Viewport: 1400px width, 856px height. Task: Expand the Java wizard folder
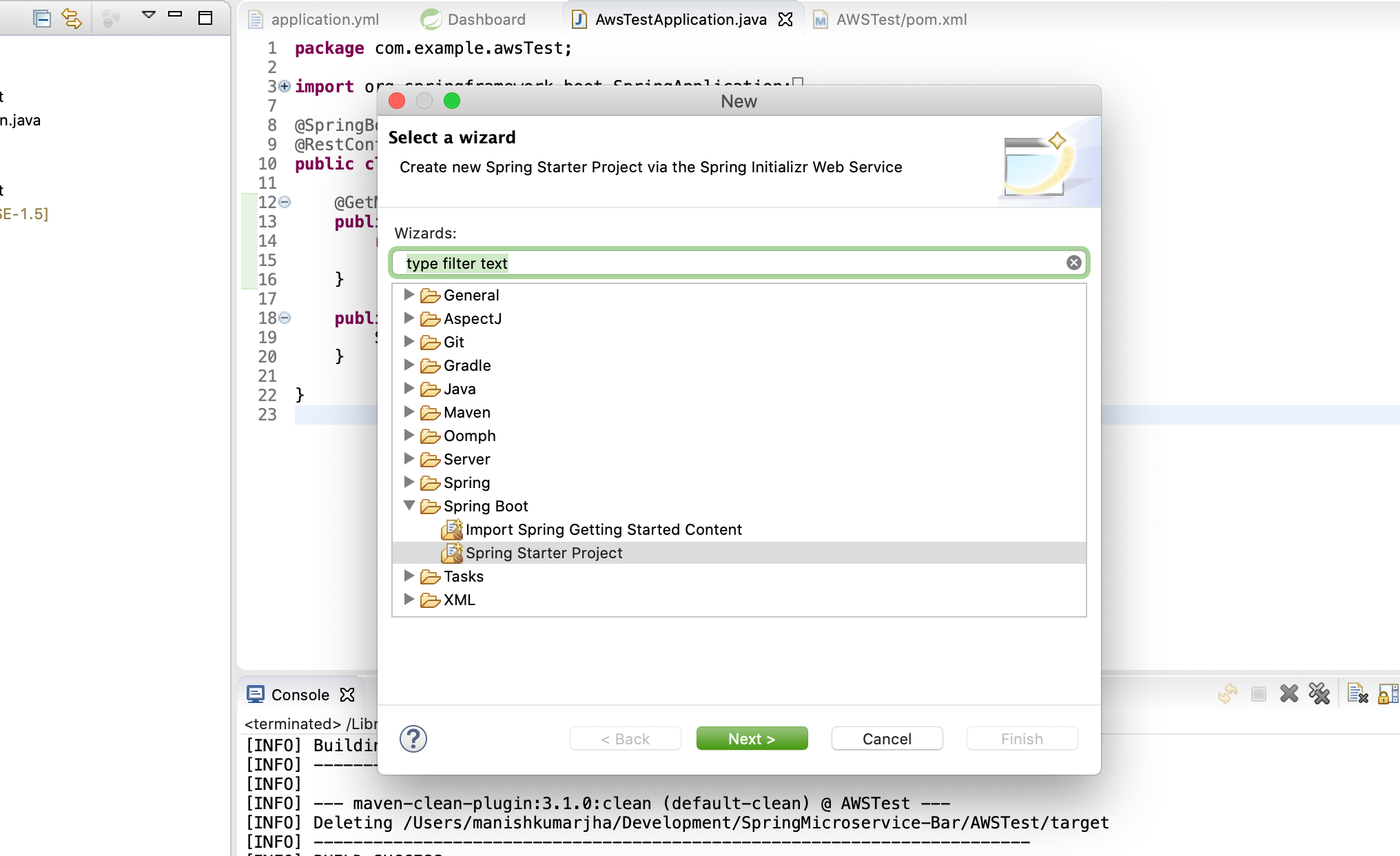(409, 388)
